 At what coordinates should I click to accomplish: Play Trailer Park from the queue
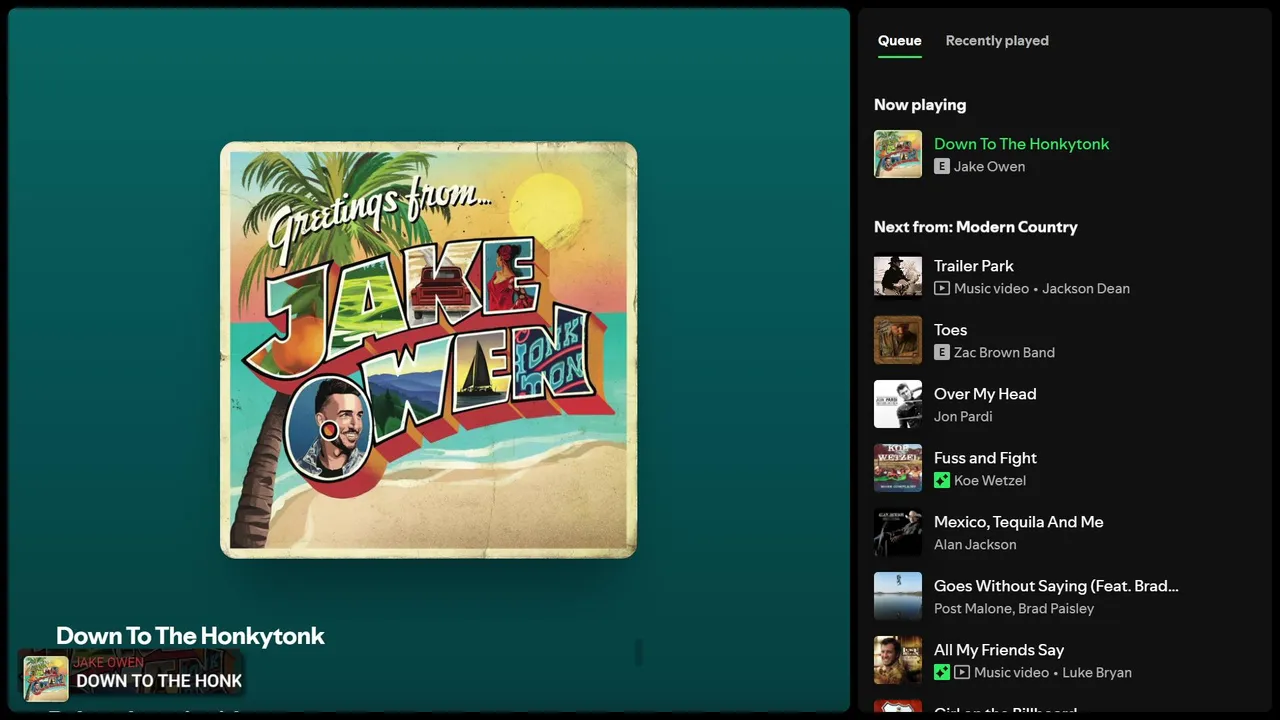tap(973, 266)
